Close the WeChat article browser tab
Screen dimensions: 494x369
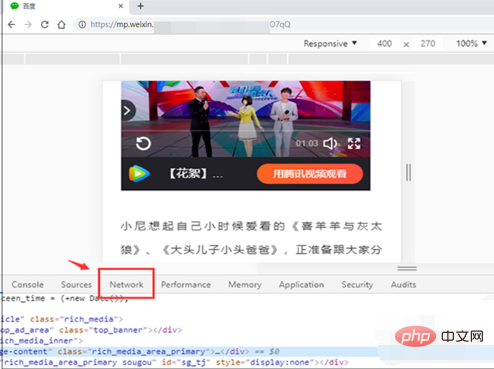121,6
